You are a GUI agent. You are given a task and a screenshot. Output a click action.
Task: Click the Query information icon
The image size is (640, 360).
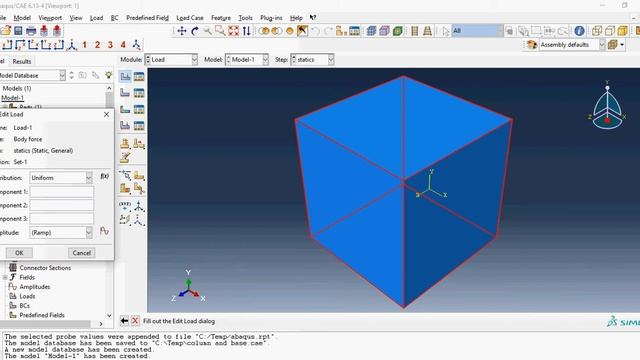pos(579,31)
